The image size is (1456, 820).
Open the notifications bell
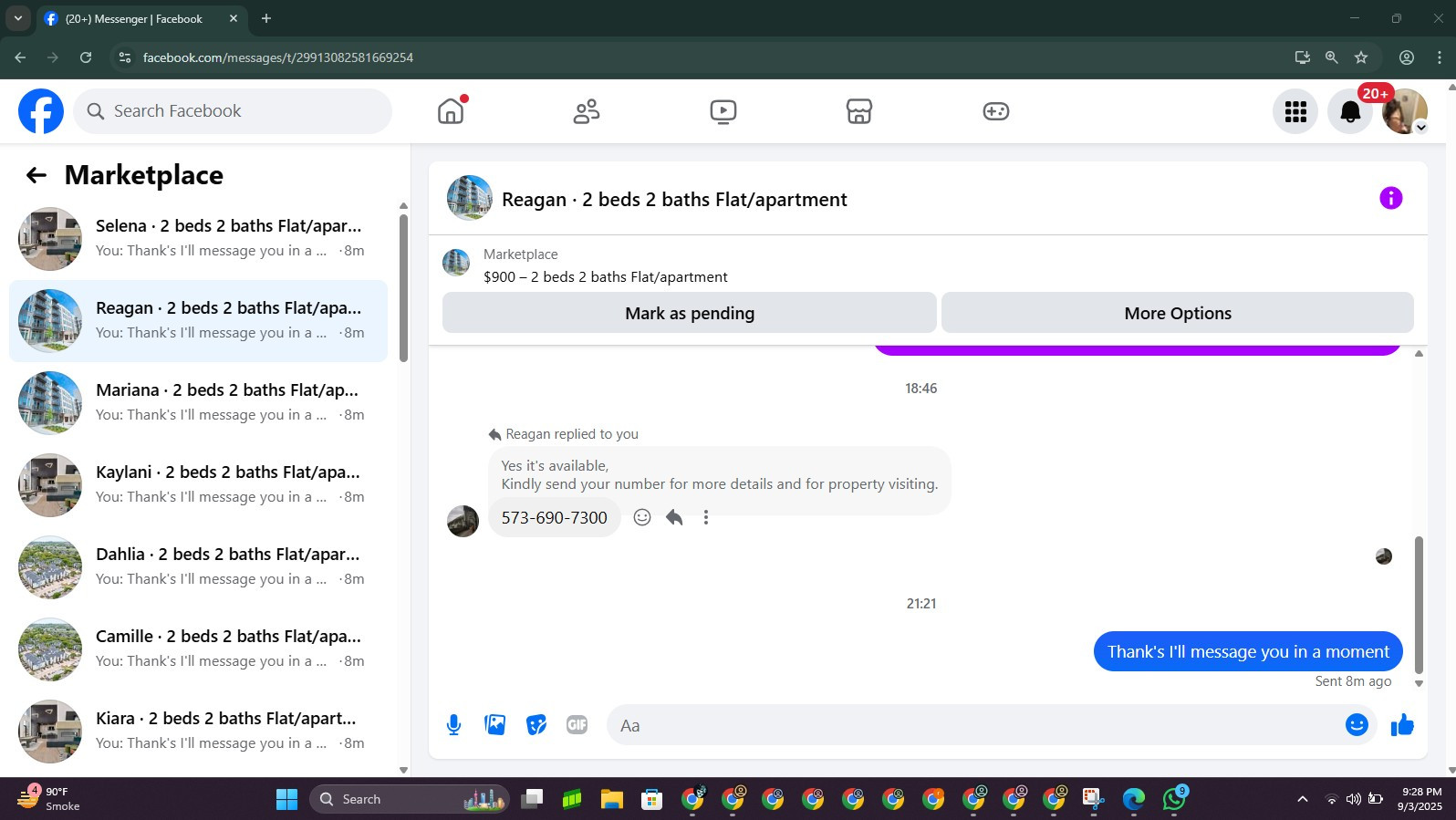click(x=1350, y=111)
